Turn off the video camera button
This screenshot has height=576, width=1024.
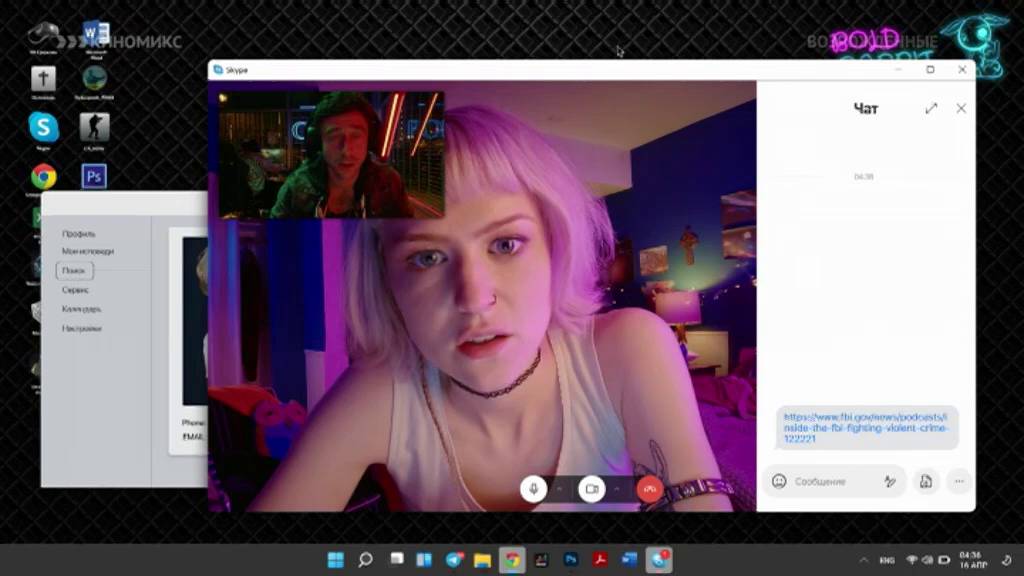(592, 488)
